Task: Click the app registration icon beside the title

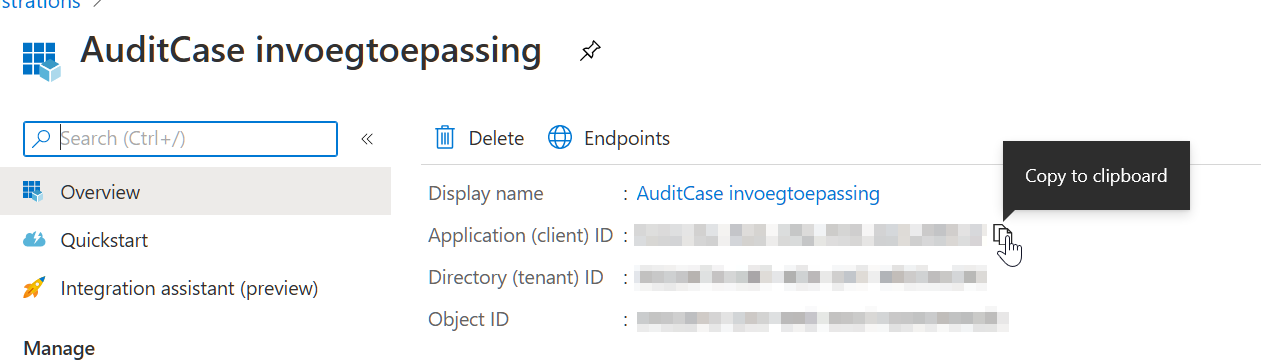Action: 41,60
